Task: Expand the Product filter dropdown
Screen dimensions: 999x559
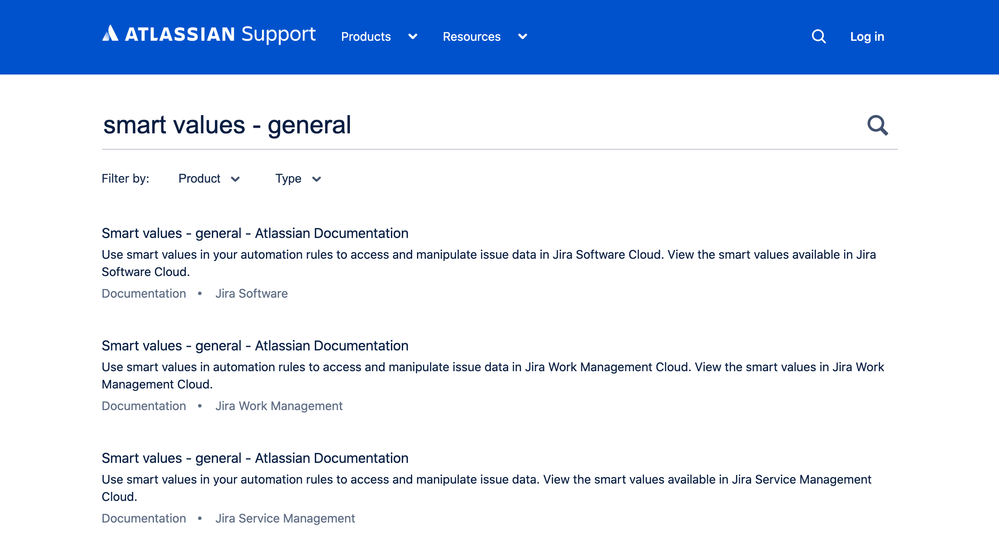Action: click(209, 179)
